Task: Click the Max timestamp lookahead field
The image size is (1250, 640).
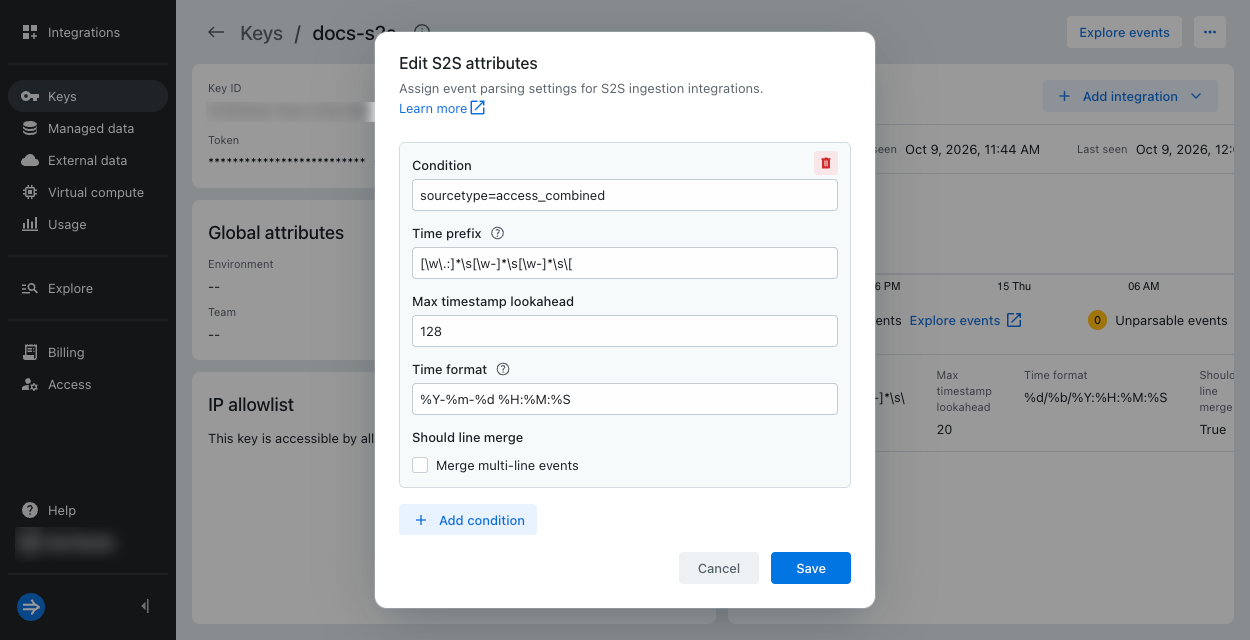Action: 625,331
